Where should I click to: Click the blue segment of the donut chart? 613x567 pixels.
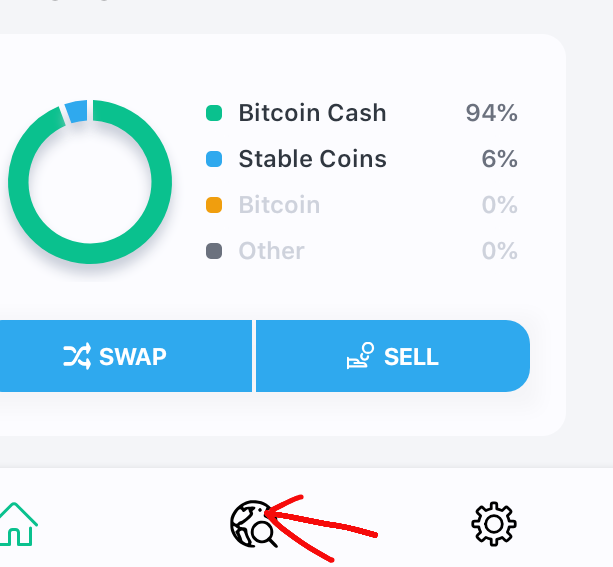pos(77,111)
